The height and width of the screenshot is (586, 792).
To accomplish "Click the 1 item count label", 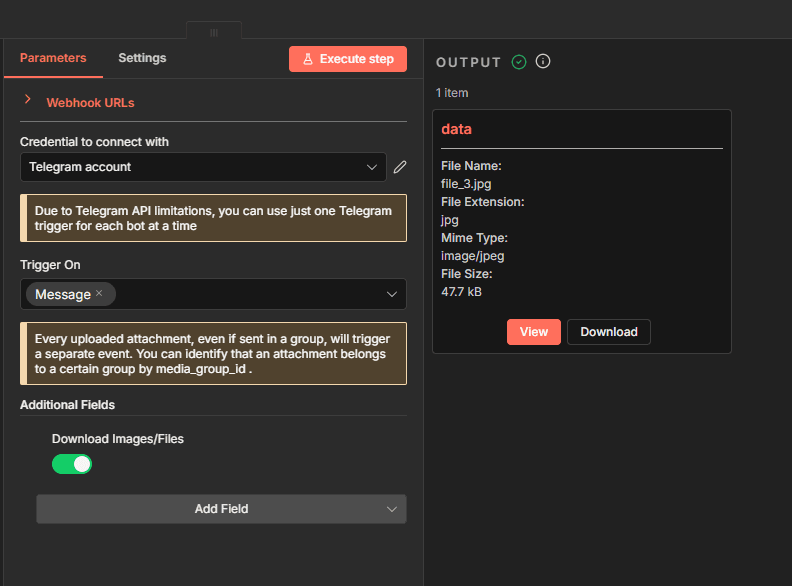I will 452,93.
